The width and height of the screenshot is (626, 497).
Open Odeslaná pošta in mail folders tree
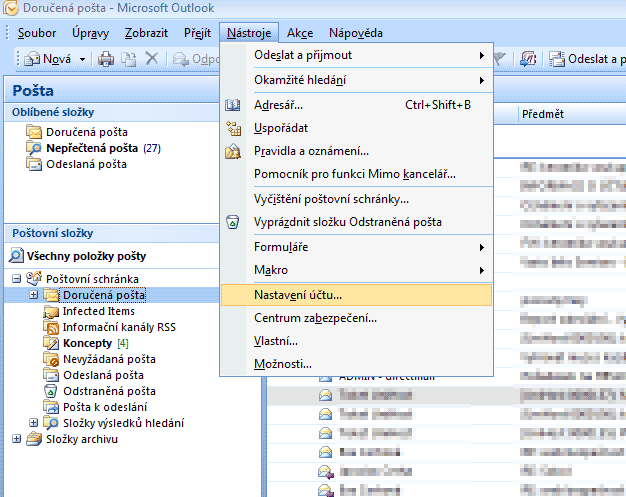click(x=103, y=375)
